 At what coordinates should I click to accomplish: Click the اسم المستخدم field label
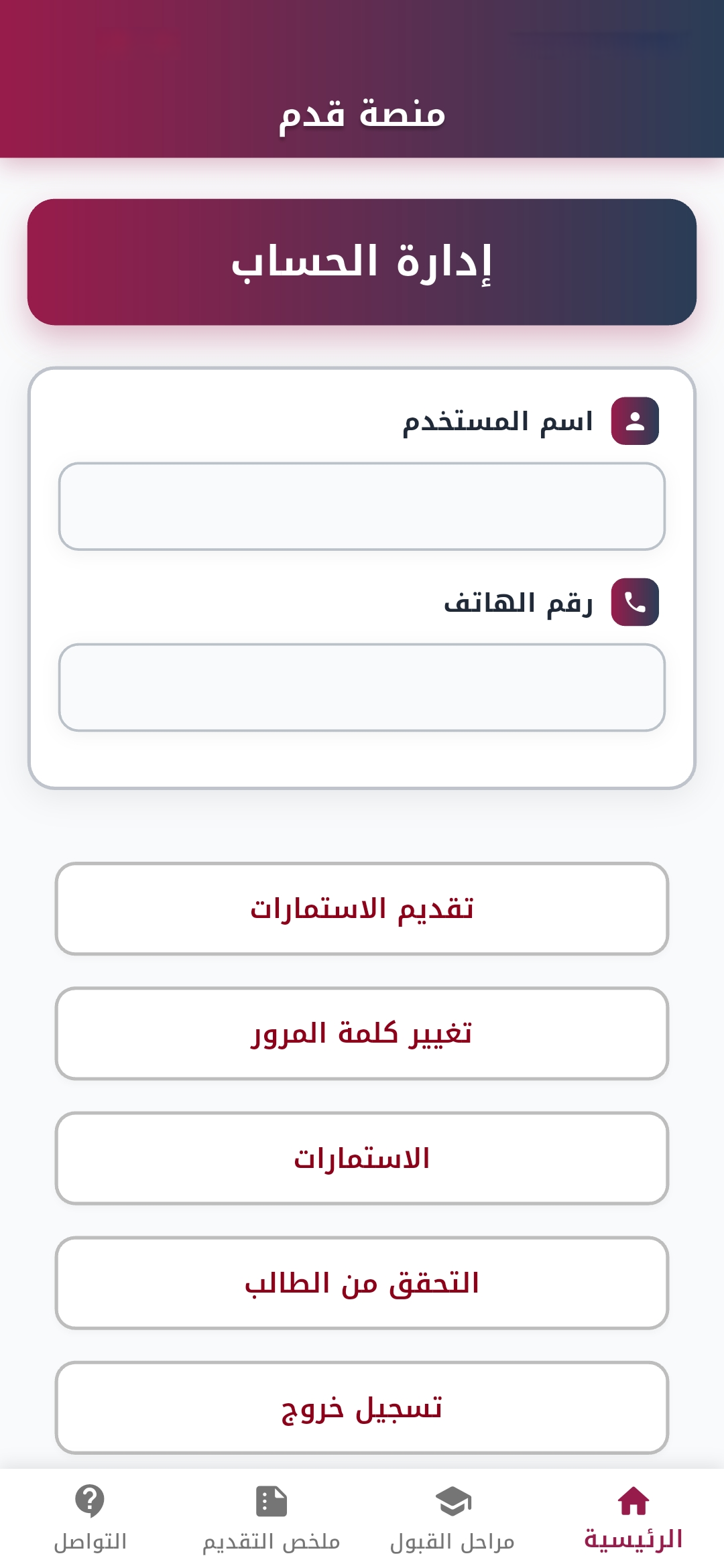[x=497, y=421]
